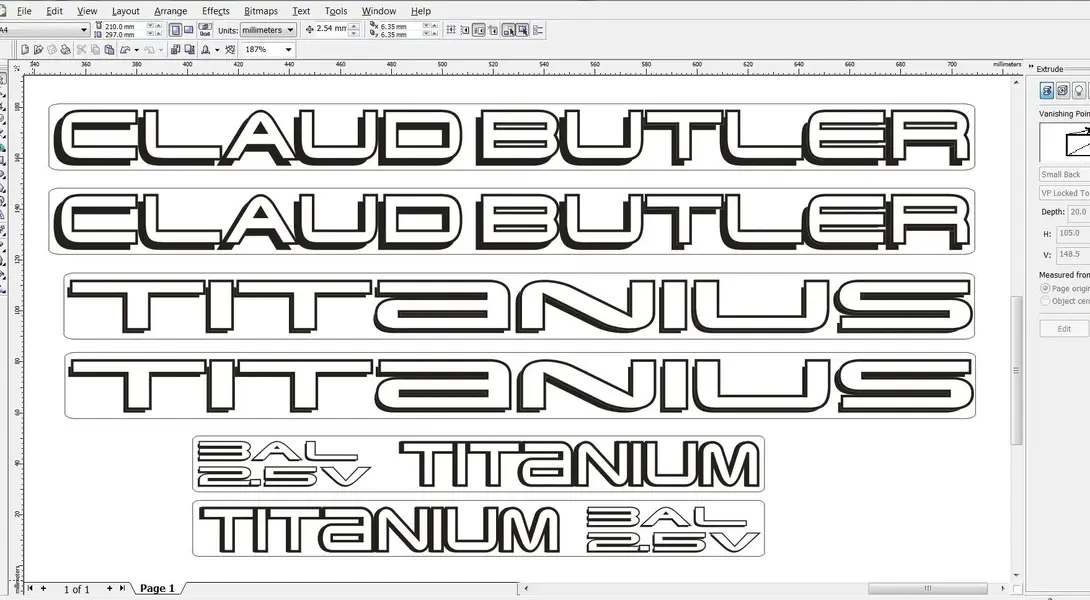Open the View menu
Viewport: 1090px width, 600px height.
click(x=87, y=11)
